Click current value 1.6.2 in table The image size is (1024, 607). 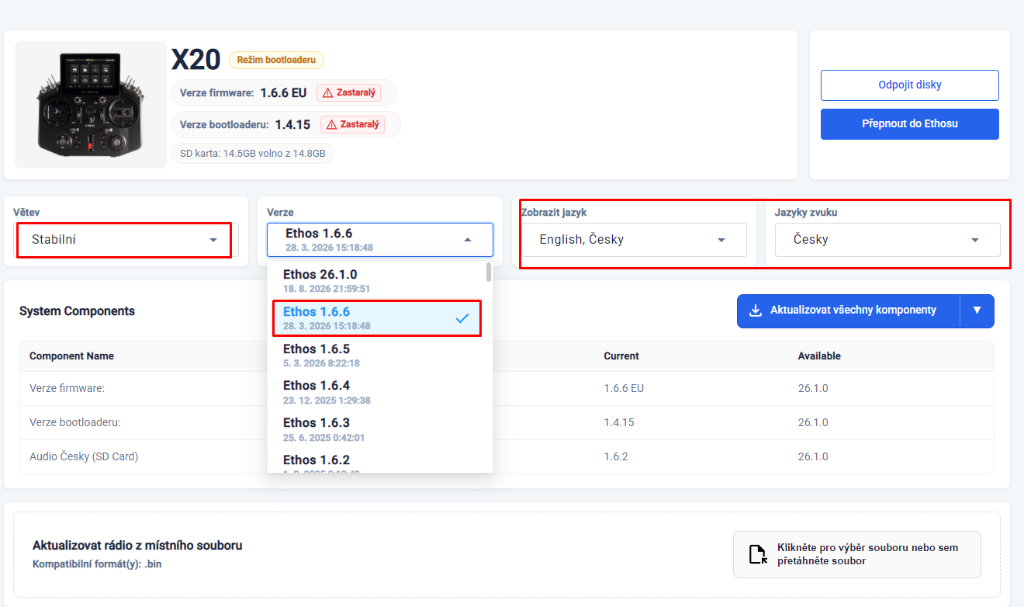(x=616, y=456)
